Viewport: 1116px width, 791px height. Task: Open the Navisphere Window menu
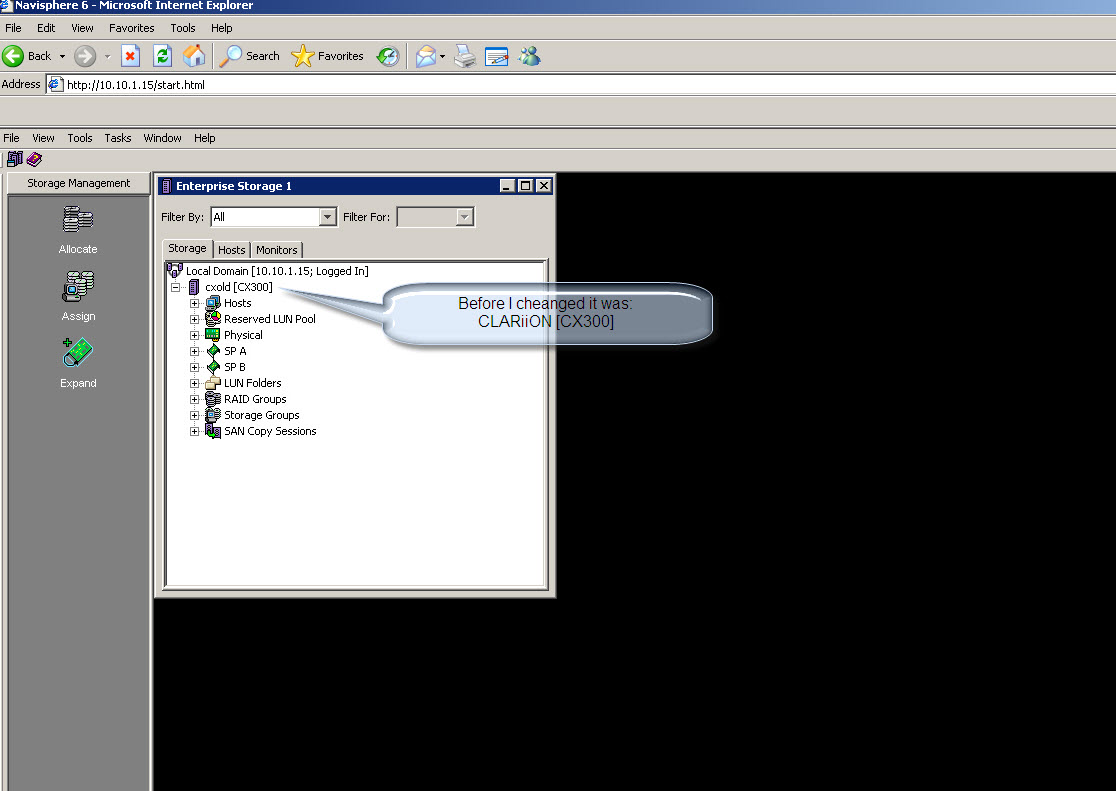point(162,138)
